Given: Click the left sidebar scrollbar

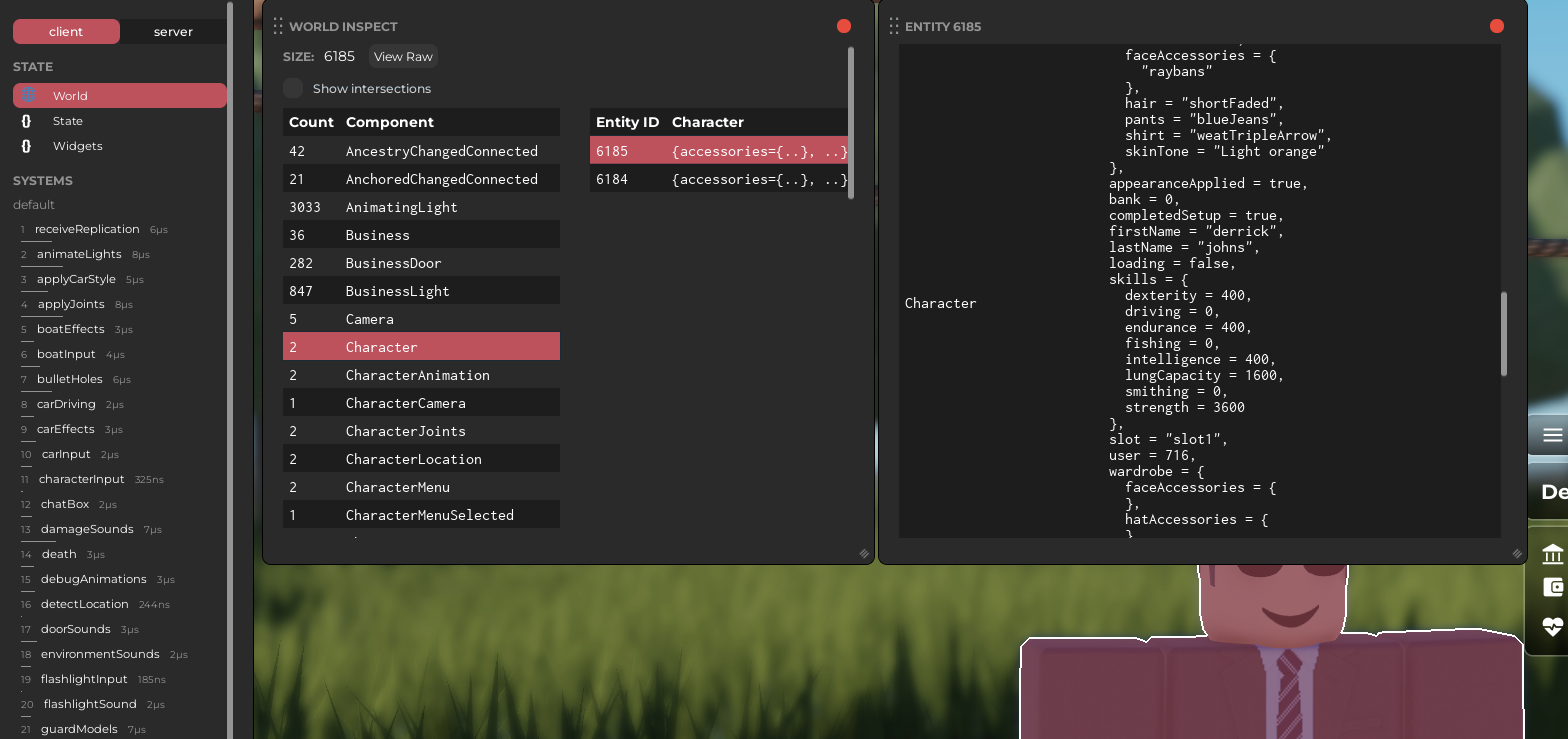Looking at the screenshot, I should coord(231,370).
